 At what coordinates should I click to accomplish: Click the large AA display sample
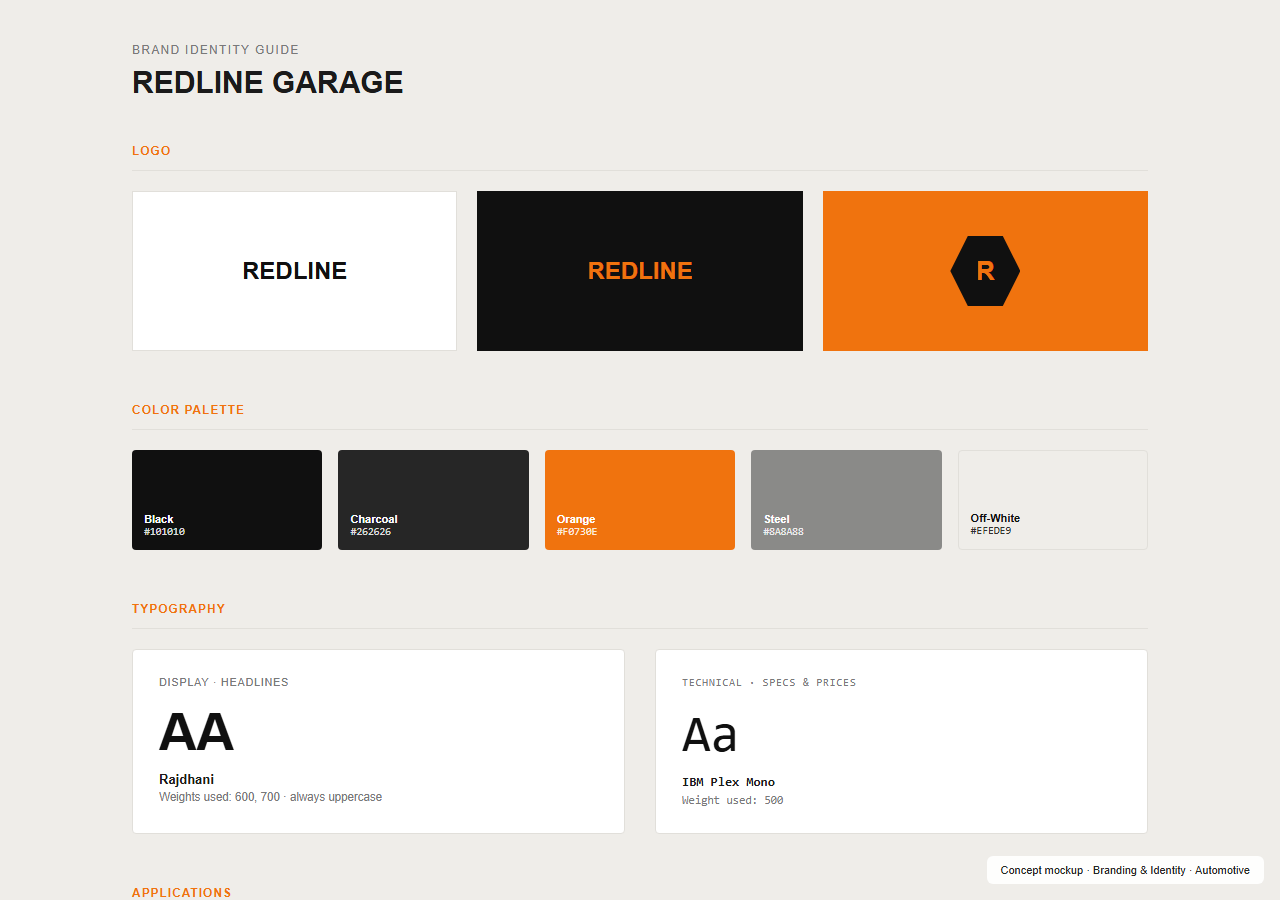(196, 732)
